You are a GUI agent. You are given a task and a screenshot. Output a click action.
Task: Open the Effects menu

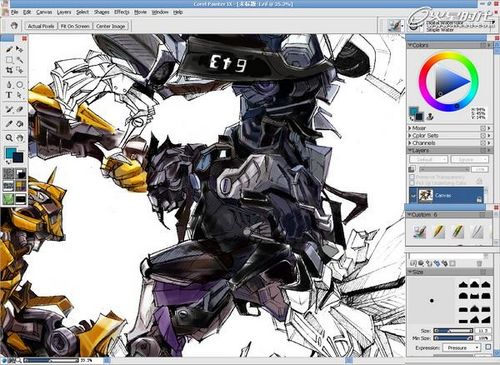[x=122, y=12]
